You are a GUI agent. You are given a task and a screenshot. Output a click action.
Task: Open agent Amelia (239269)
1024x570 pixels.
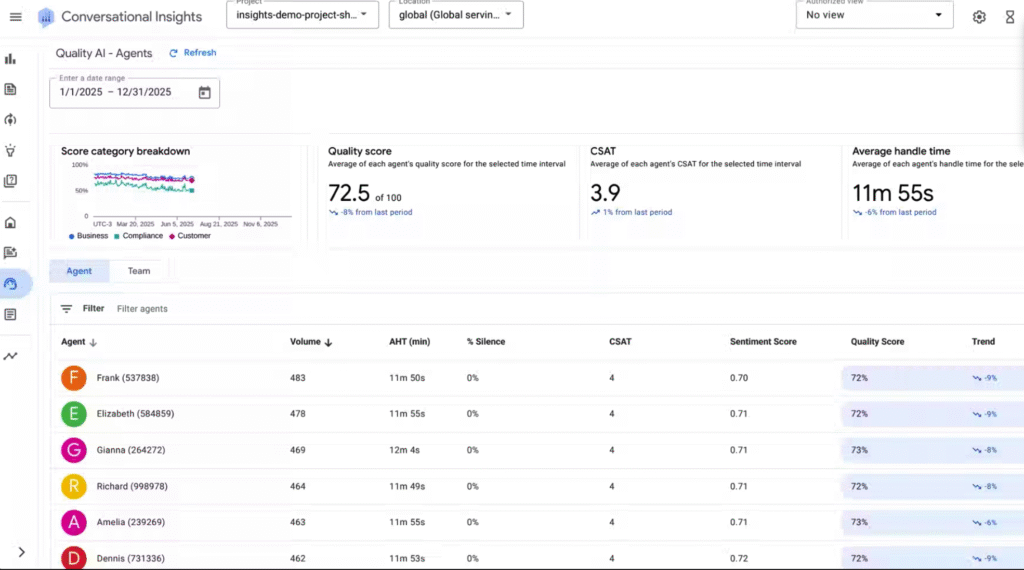(131, 522)
